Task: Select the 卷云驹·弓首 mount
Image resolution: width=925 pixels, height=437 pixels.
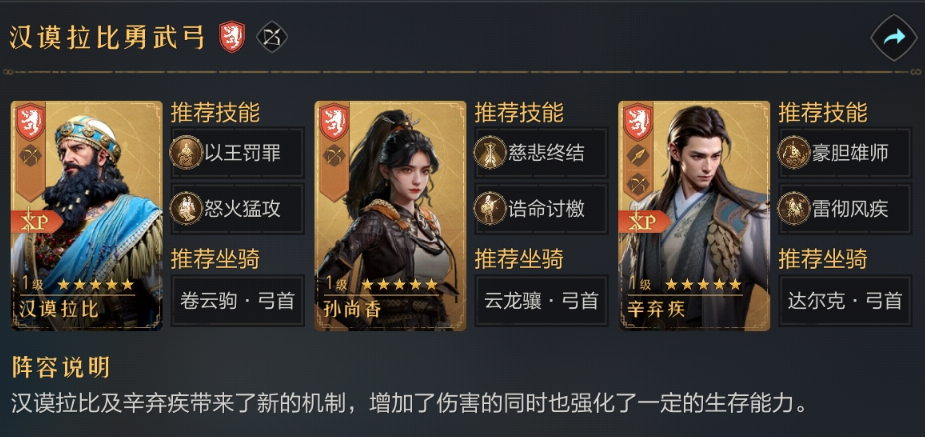Action: pos(238,301)
